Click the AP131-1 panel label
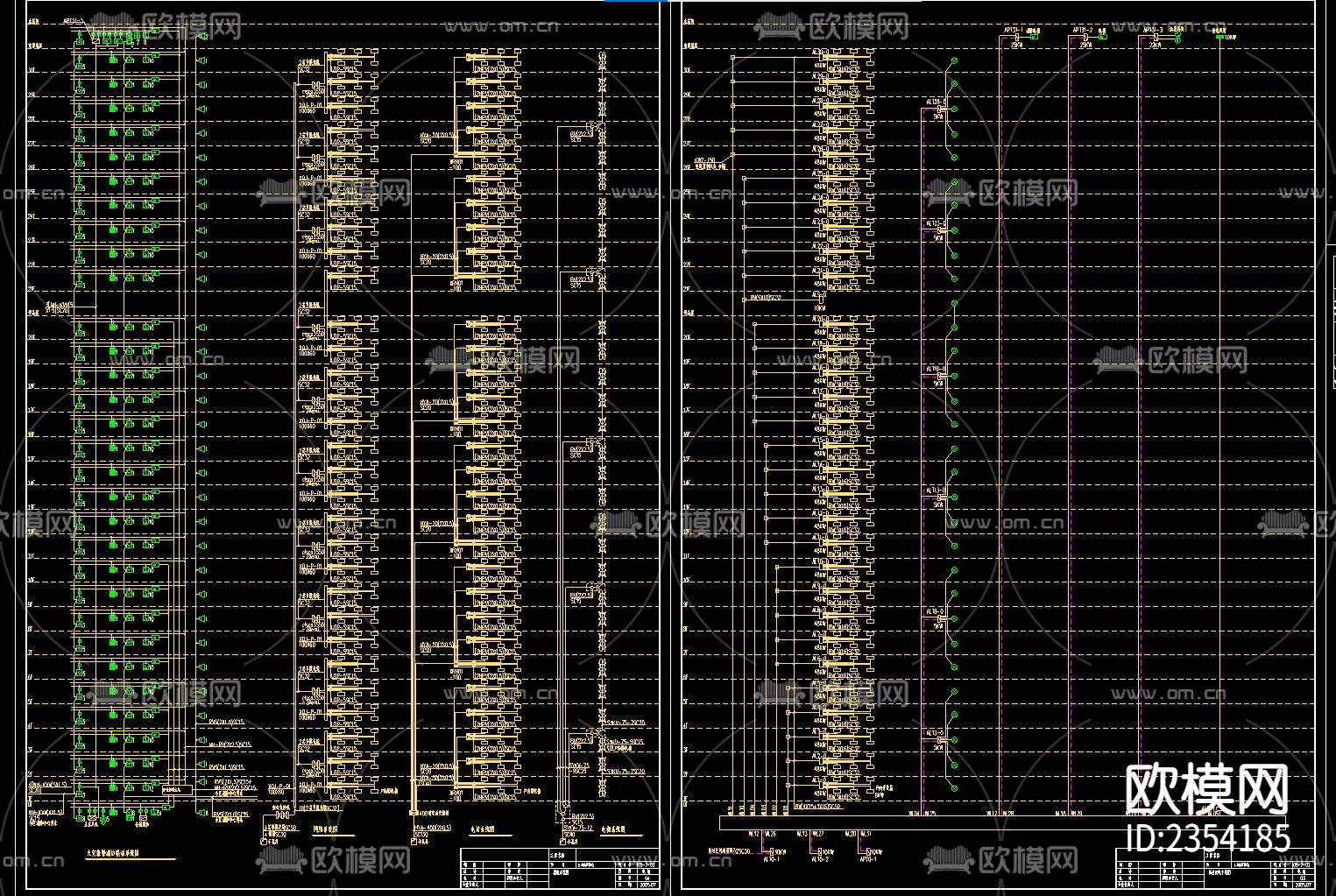Image resolution: width=1336 pixels, height=896 pixels. click(1012, 29)
